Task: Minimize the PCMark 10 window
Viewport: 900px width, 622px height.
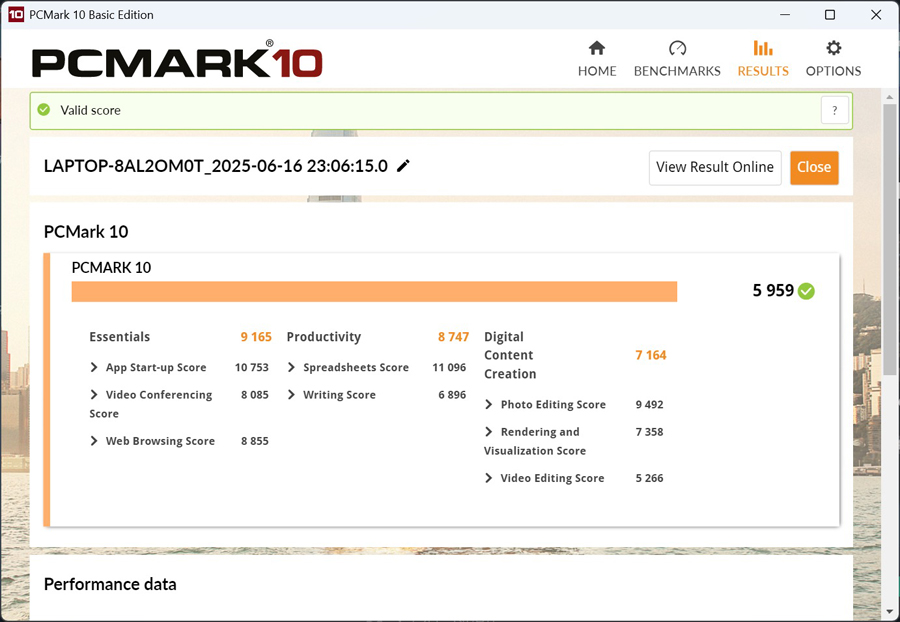Action: click(785, 14)
